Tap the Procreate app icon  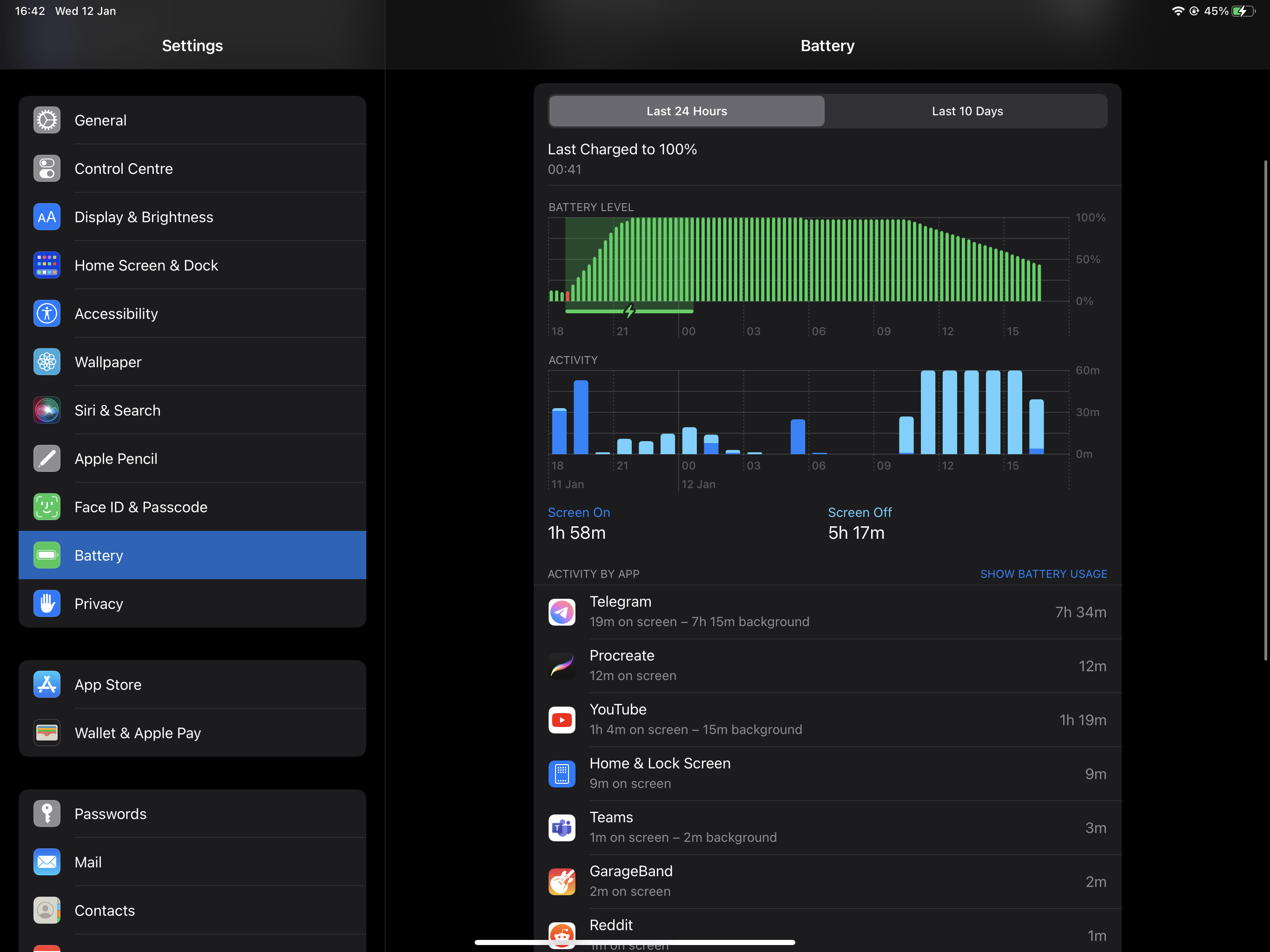tap(562, 666)
